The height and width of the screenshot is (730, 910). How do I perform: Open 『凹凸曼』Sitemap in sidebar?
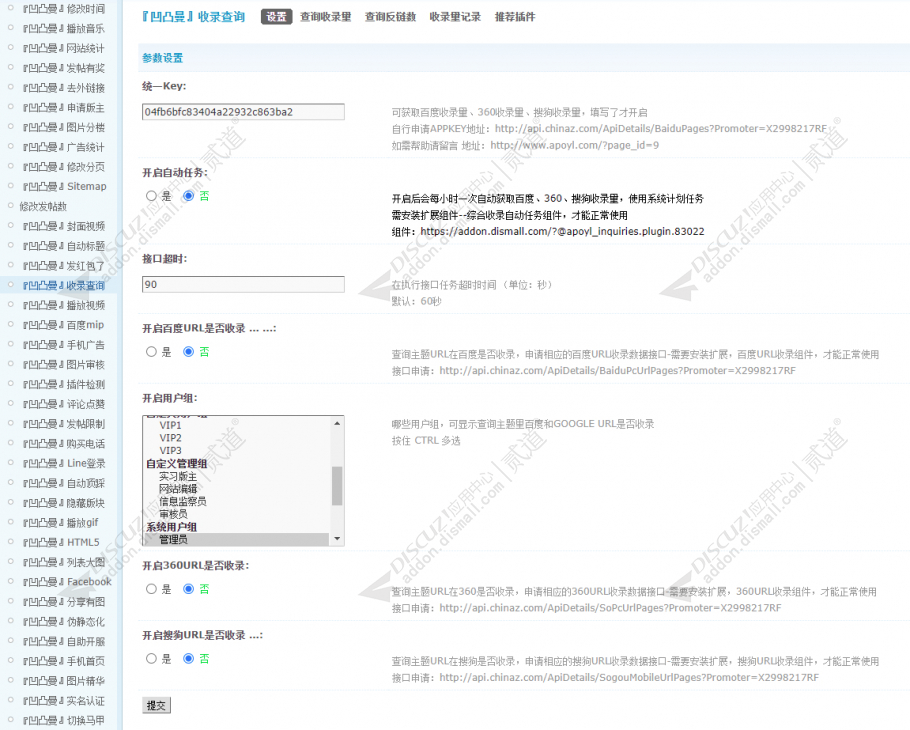coord(64,186)
